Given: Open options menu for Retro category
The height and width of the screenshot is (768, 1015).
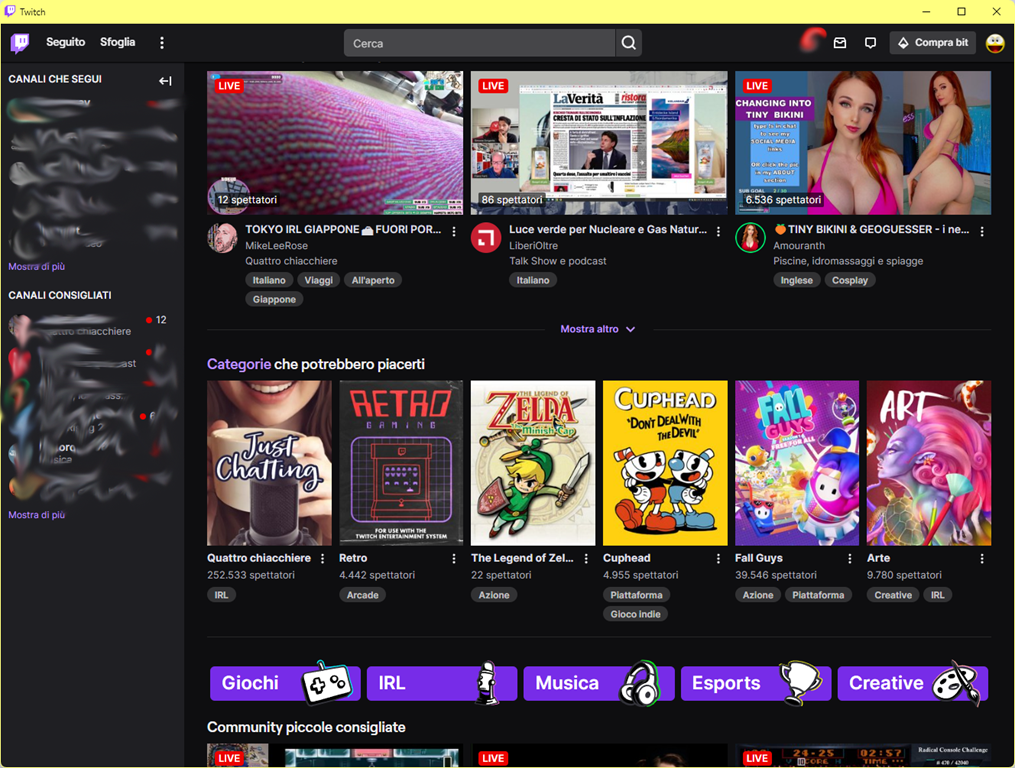Looking at the screenshot, I should tap(454, 558).
